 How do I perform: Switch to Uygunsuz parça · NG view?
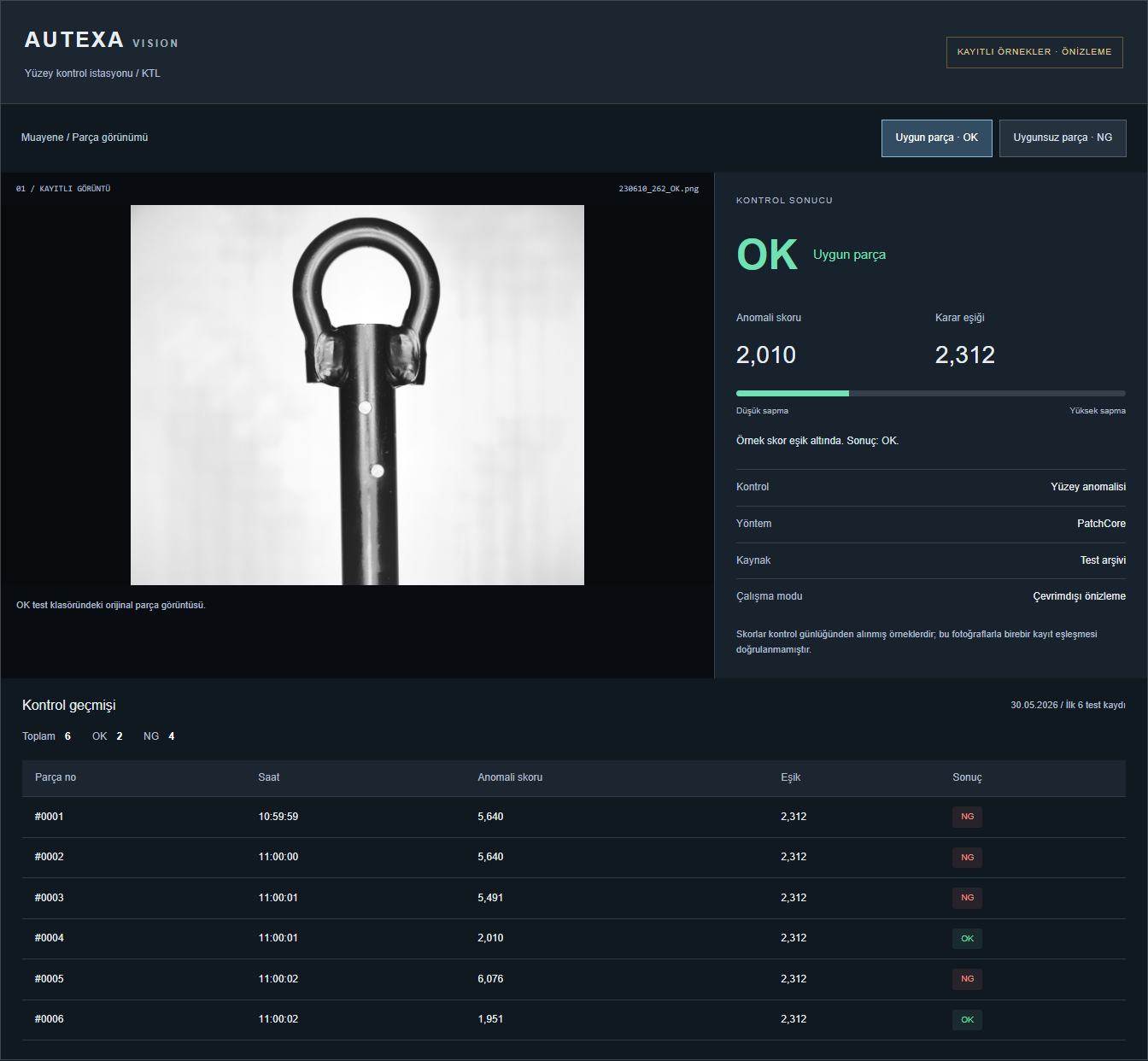(1063, 138)
